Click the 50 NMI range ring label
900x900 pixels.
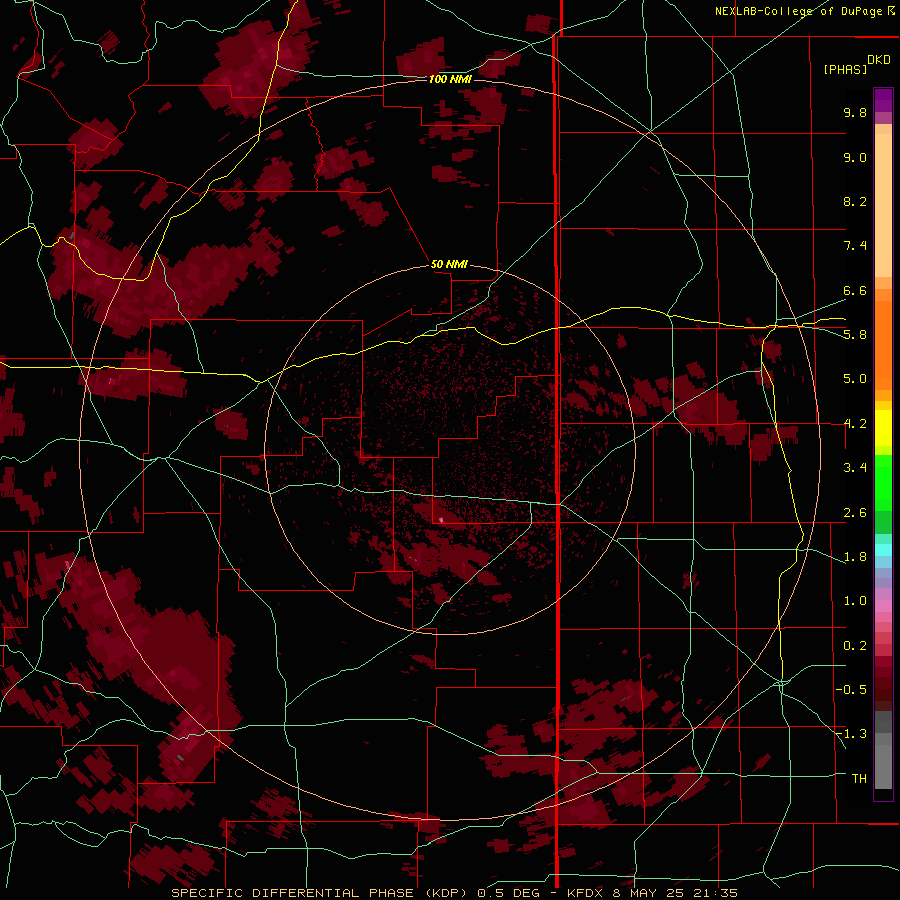[449, 264]
